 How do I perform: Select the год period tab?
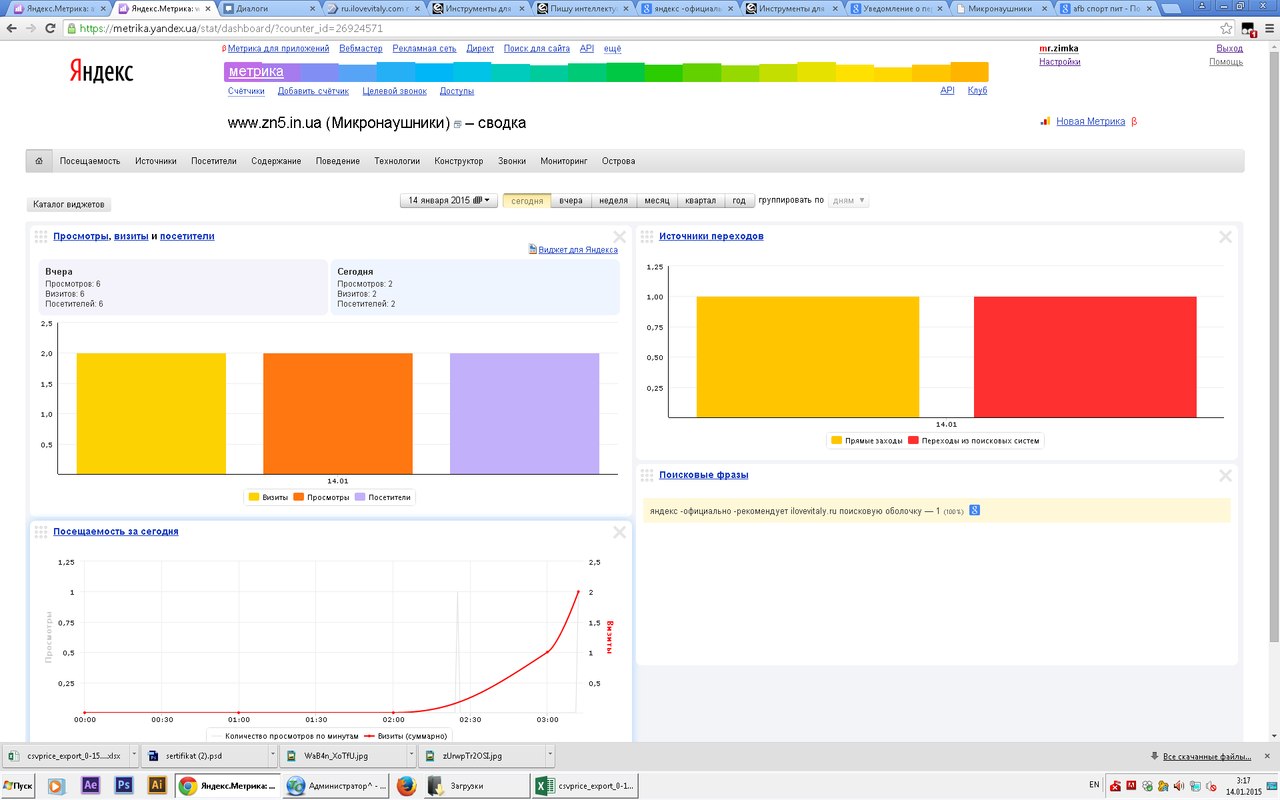pos(739,201)
